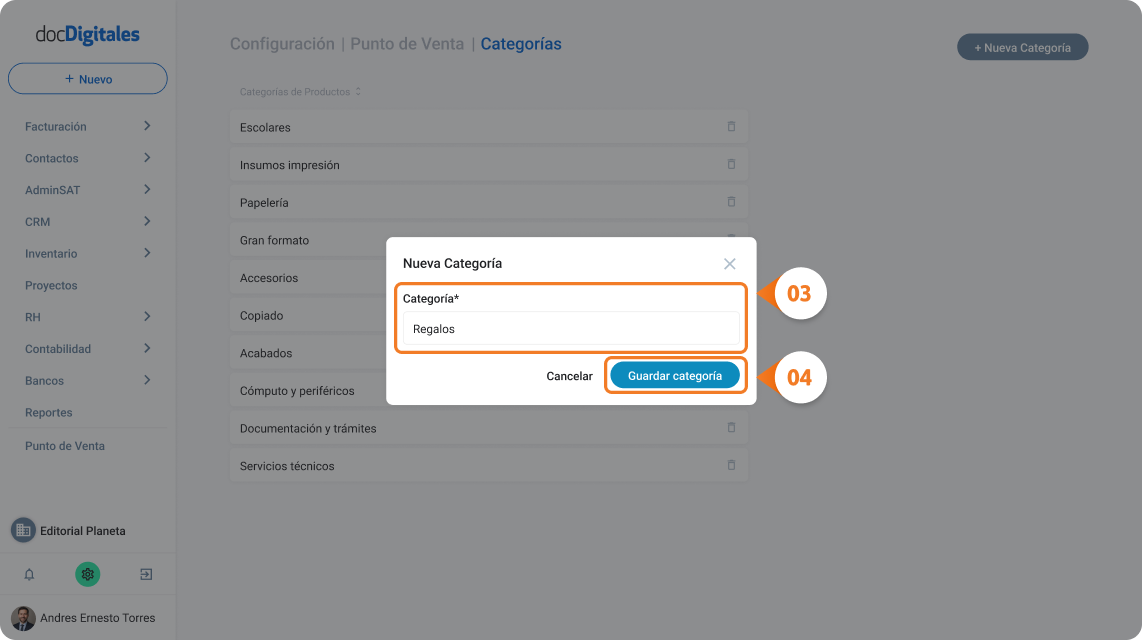Sort by Categorías de Productos header
The image size is (1142, 640).
(300, 92)
